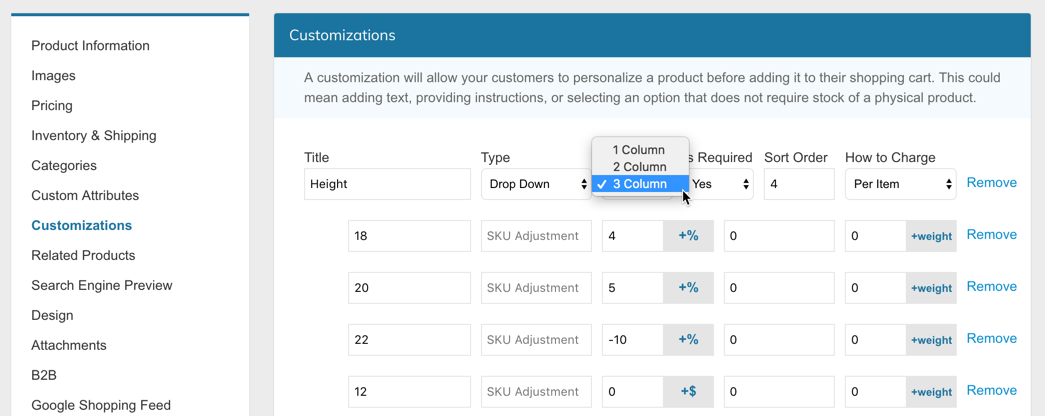Pick the checked 3 Column option

(x=639, y=184)
